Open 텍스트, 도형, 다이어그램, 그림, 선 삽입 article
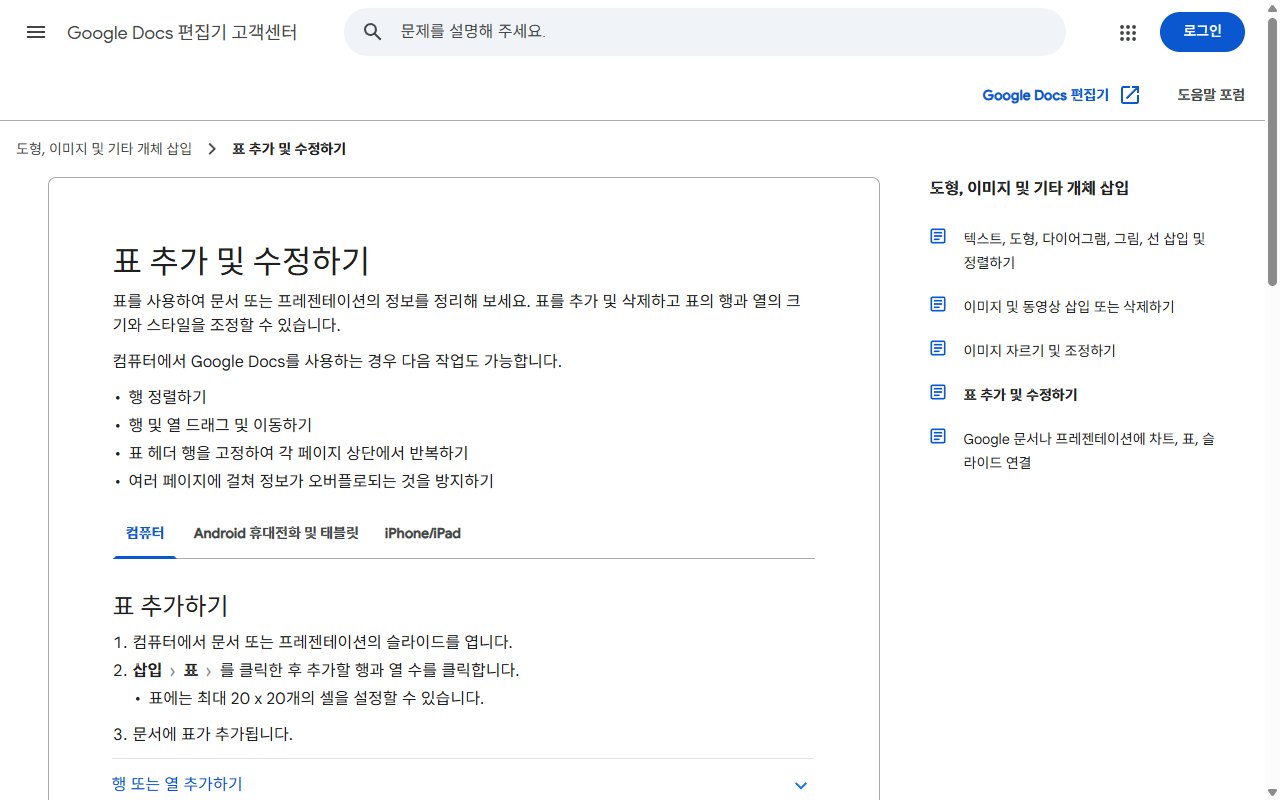The width and height of the screenshot is (1280, 800). [1085, 250]
